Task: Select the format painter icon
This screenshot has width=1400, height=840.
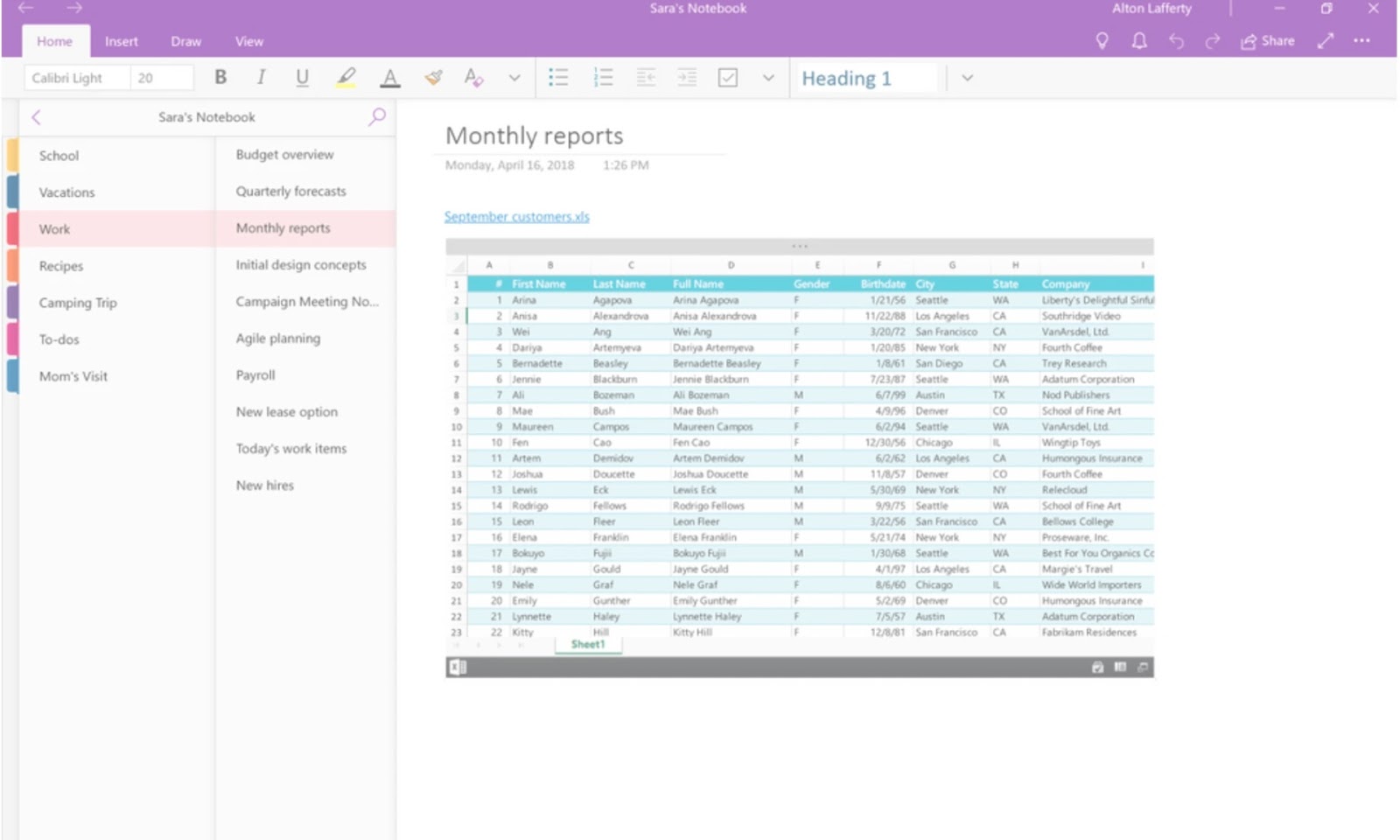Action: pyautogui.click(x=433, y=77)
